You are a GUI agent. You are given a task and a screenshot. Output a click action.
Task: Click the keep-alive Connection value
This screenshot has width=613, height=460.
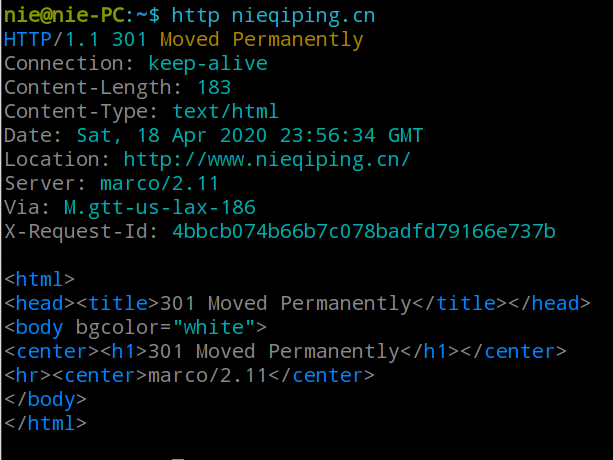click(x=208, y=64)
